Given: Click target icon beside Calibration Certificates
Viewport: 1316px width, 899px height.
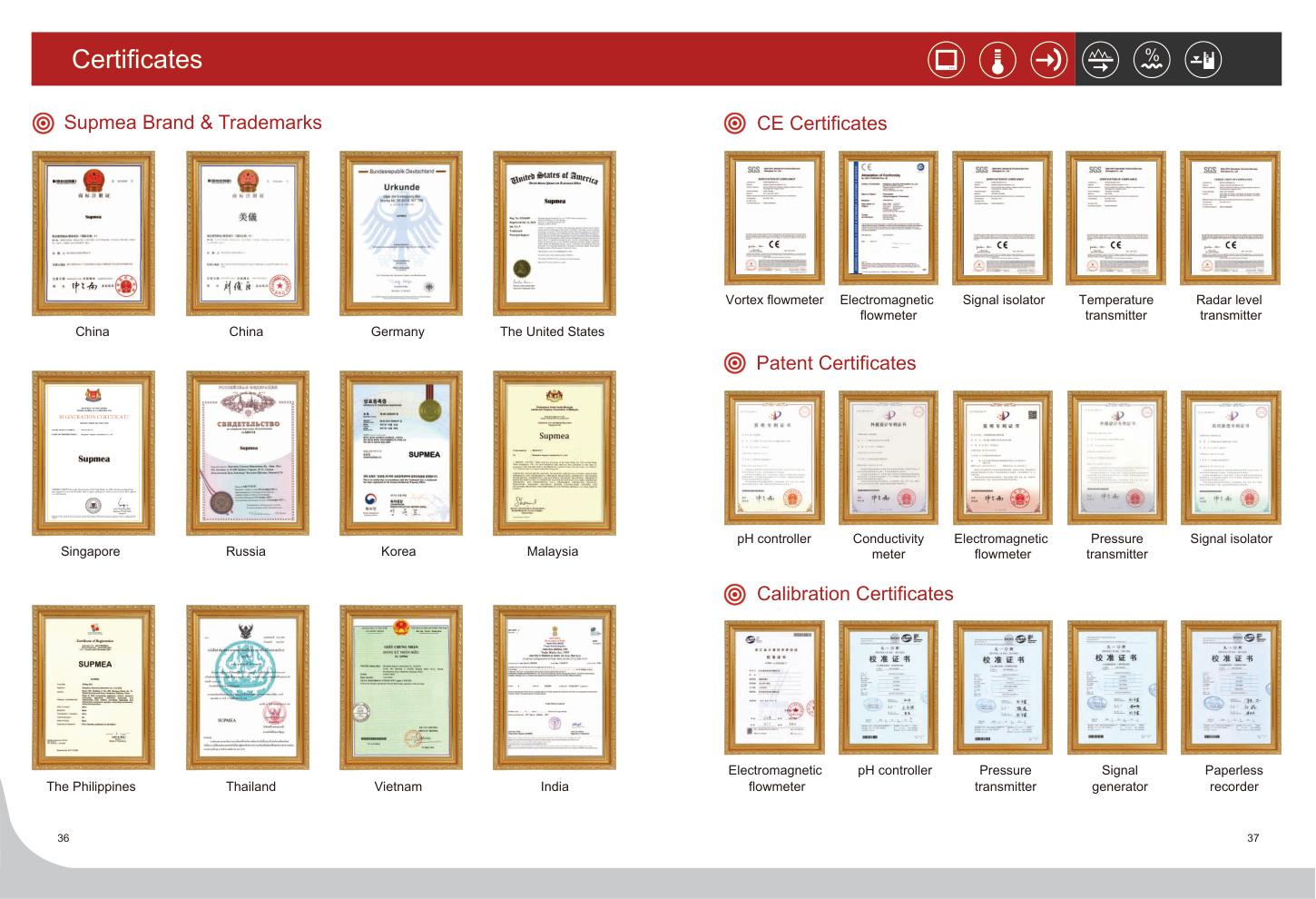Looking at the screenshot, I should point(735,594).
